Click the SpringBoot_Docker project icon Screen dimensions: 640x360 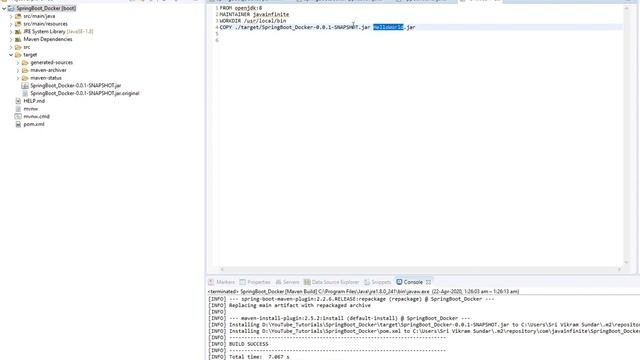coord(11,8)
